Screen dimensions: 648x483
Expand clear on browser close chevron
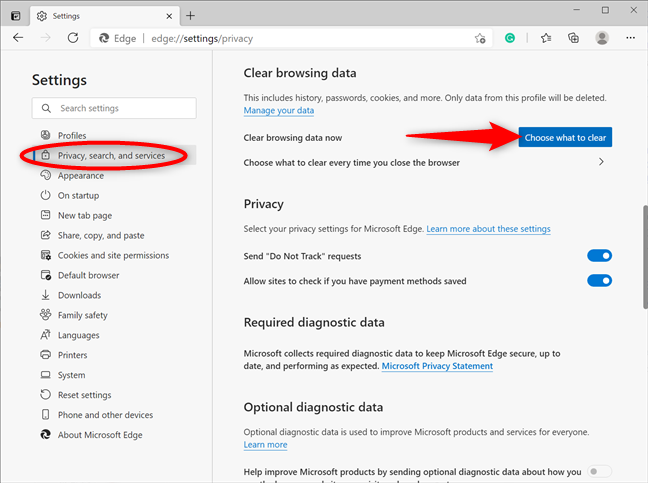pyautogui.click(x=601, y=162)
